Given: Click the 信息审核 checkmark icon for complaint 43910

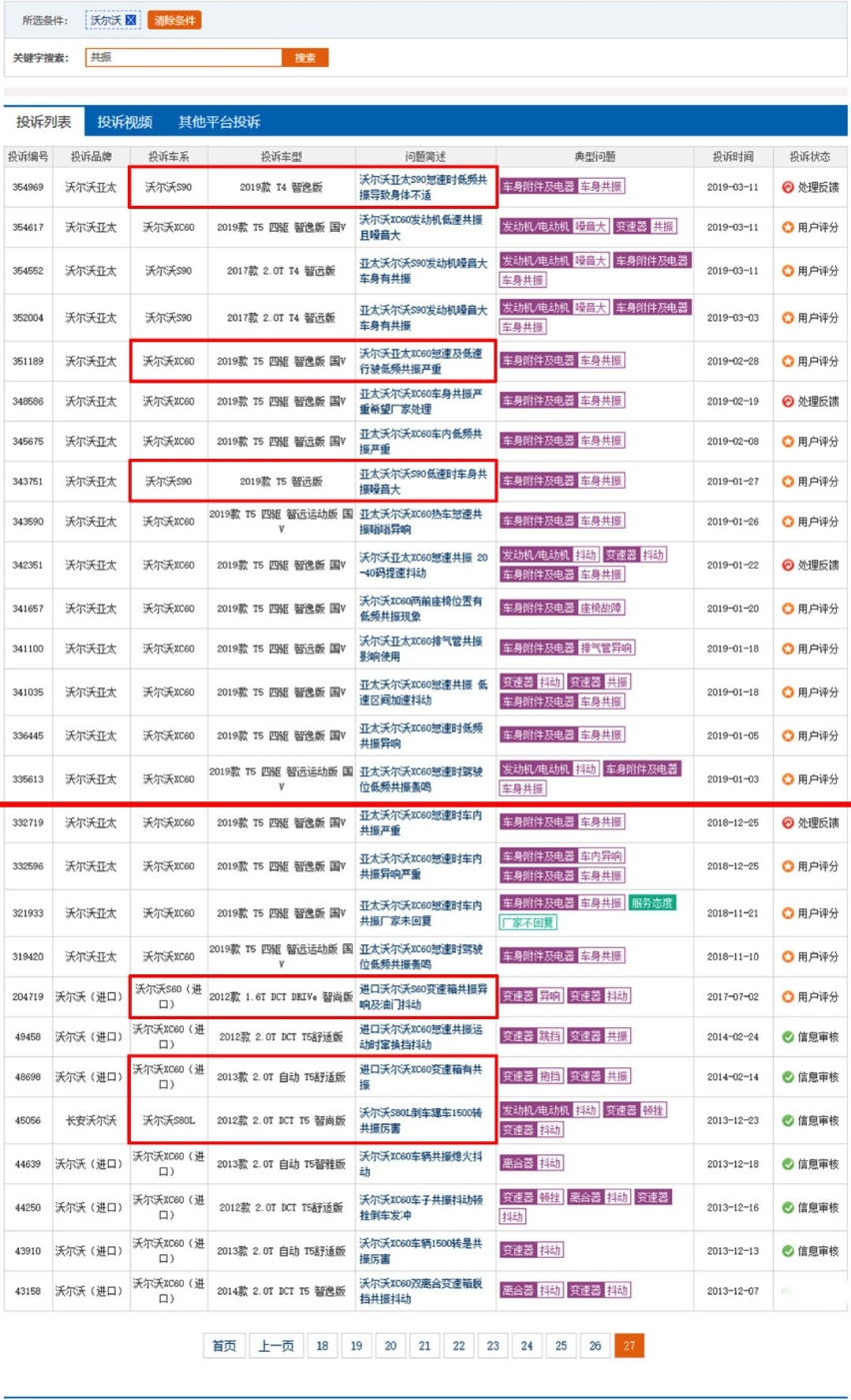Looking at the screenshot, I should point(787,1250).
